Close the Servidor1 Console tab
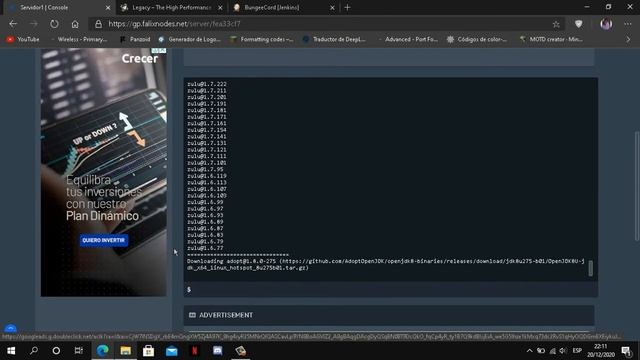The height and width of the screenshot is (360, 640). [108, 7]
